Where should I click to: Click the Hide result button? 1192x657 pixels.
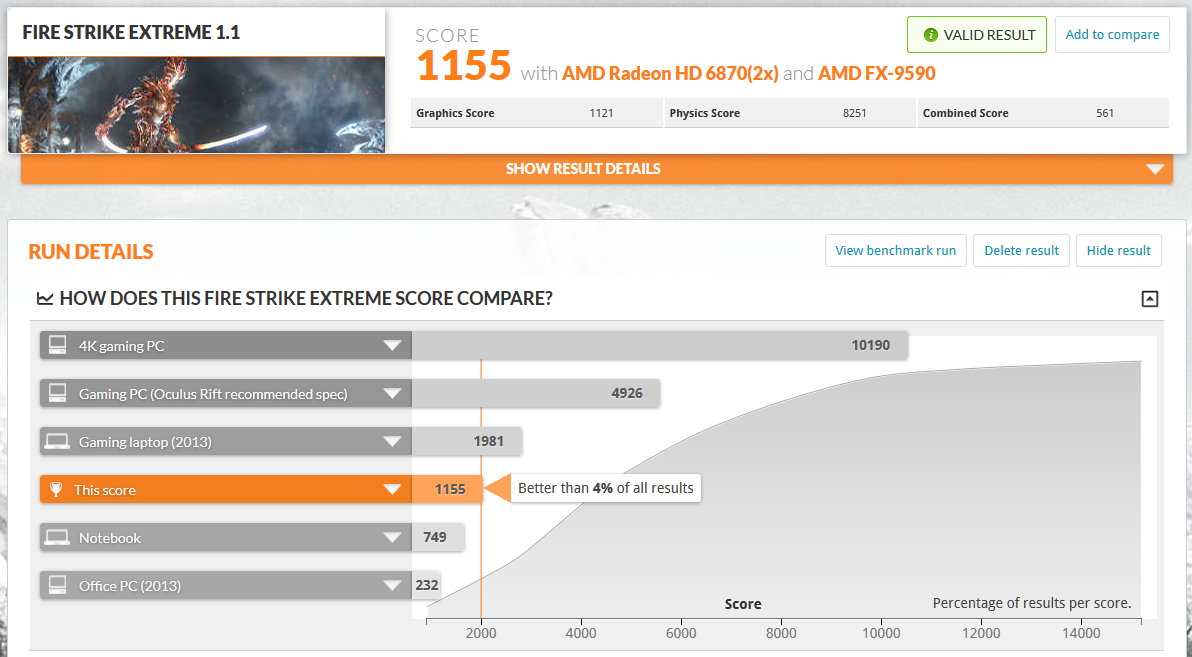(1118, 251)
